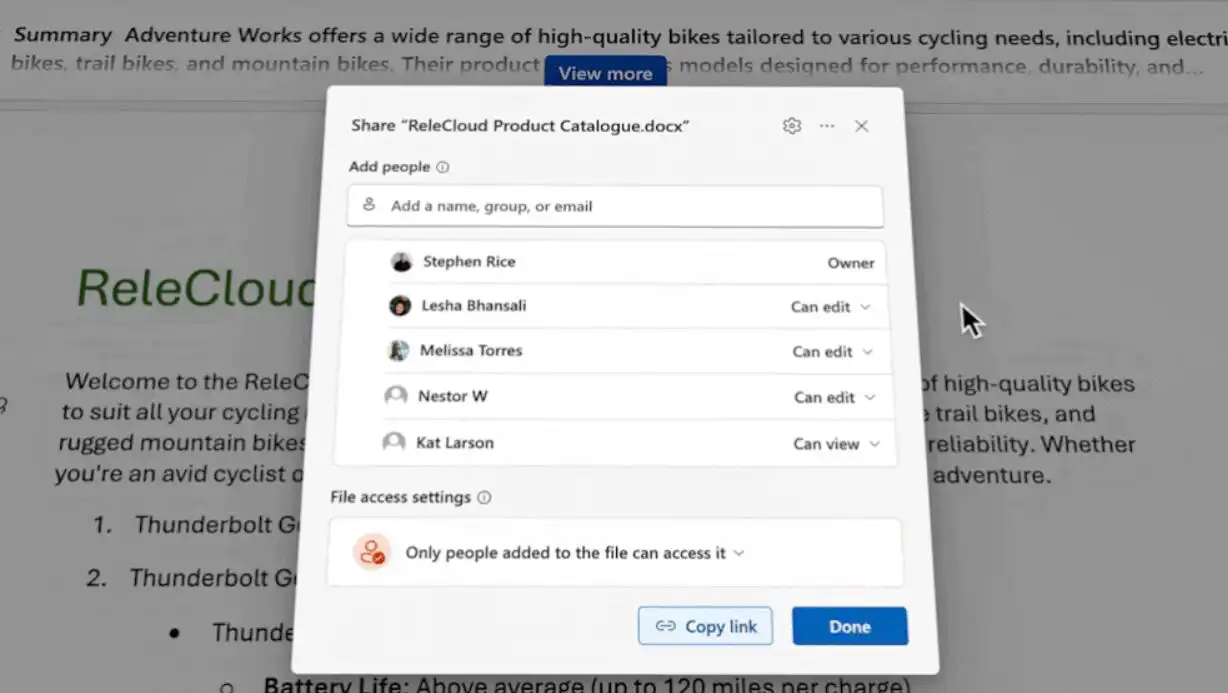Image resolution: width=1228 pixels, height=693 pixels.
Task: Click the Copy link chain icon
Action: (665, 625)
